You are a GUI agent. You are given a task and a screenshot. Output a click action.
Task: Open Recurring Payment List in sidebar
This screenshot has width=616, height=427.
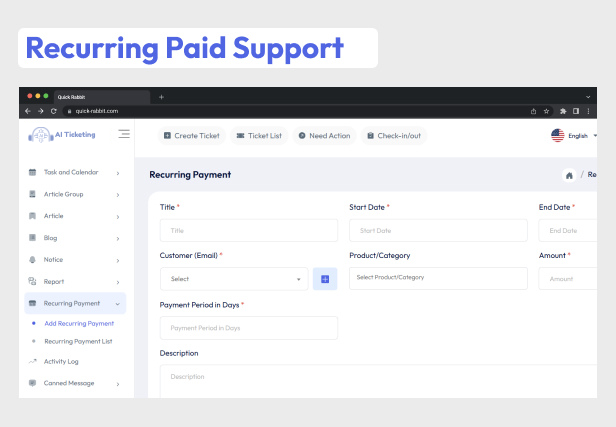[78, 341]
